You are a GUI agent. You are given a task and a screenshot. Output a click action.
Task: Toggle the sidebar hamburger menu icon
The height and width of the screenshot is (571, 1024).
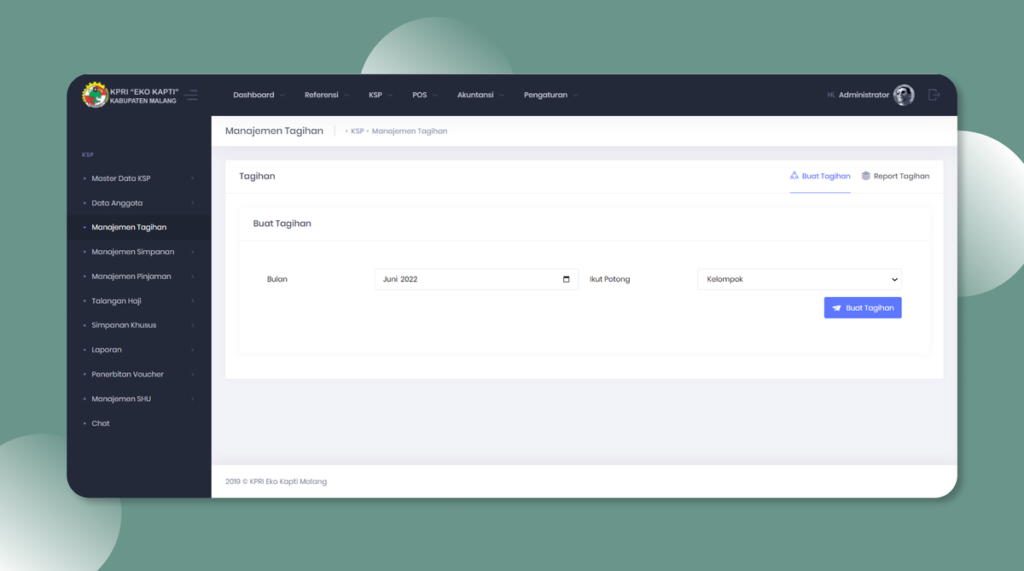click(x=191, y=95)
